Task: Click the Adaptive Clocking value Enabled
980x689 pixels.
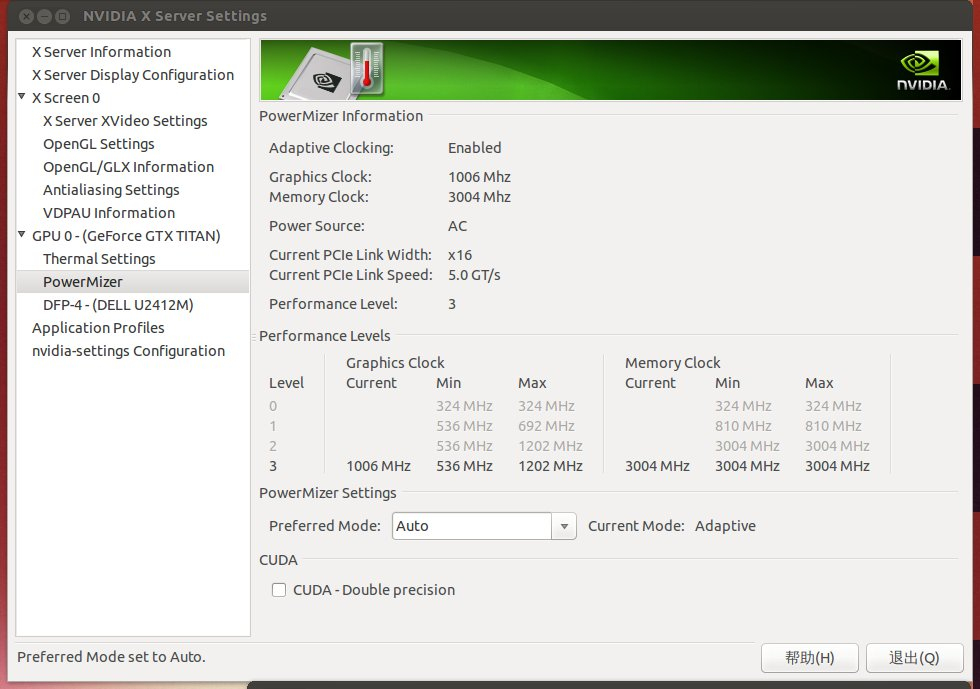Action: click(x=474, y=148)
